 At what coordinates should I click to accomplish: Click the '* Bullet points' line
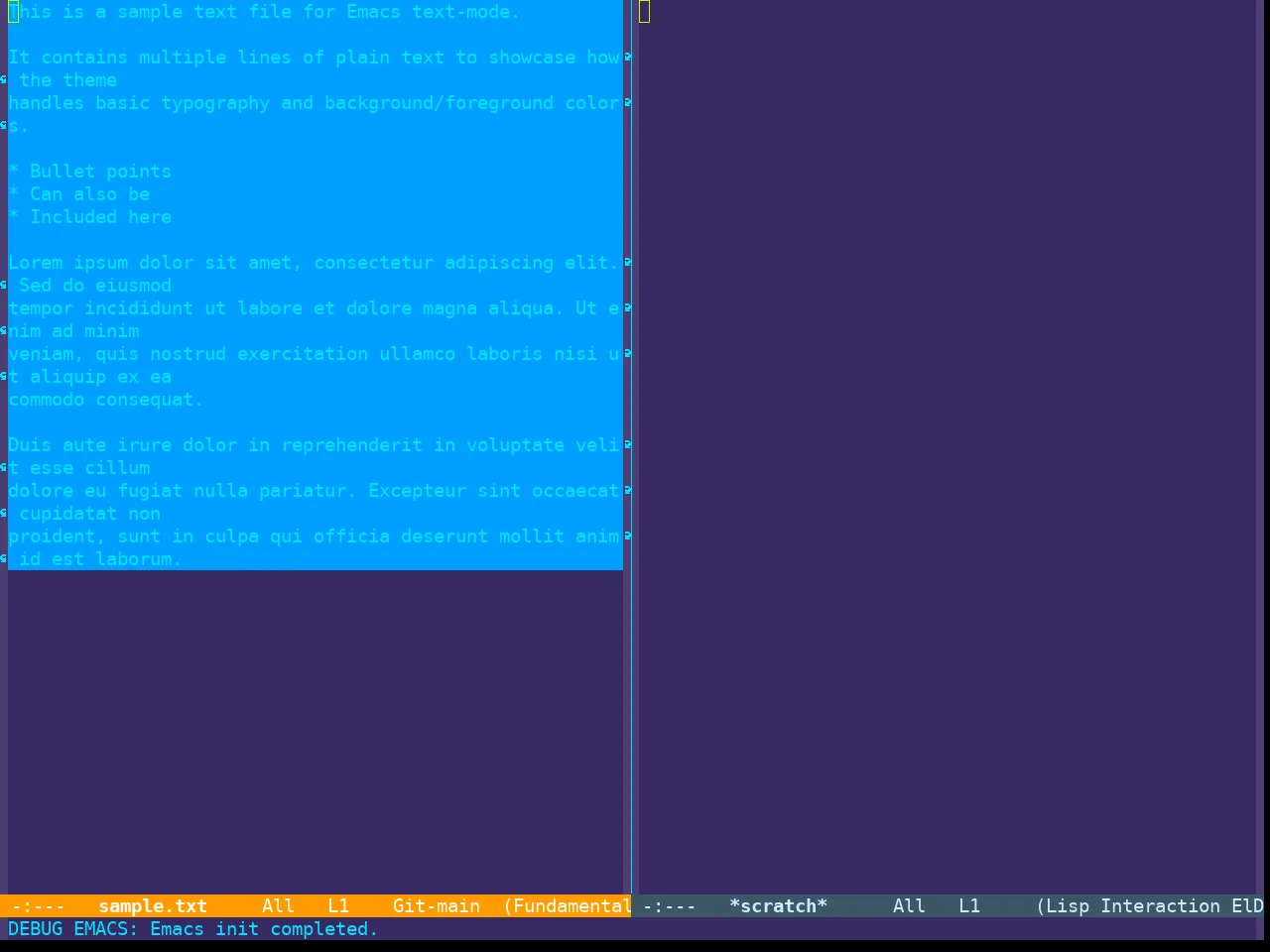[x=89, y=172]
